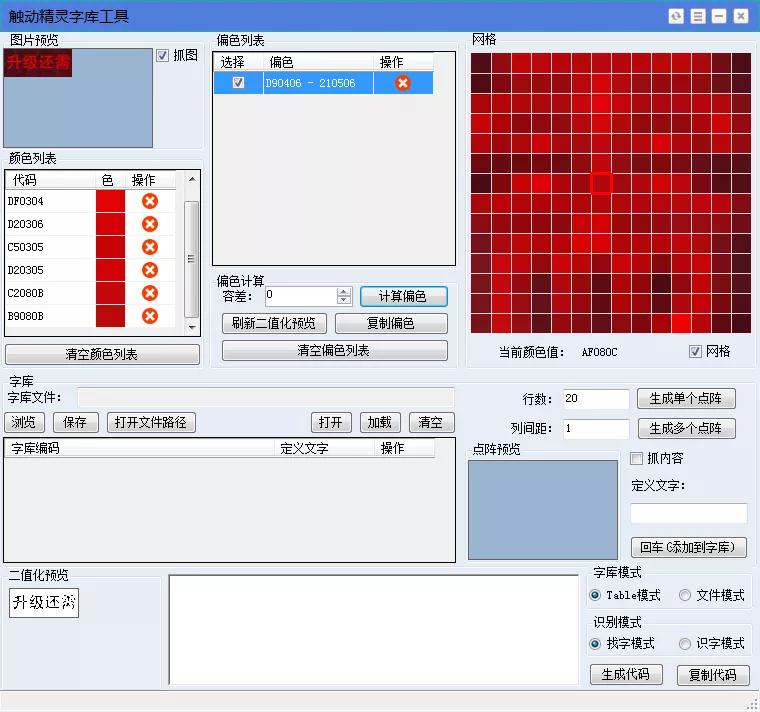
Task: Uncheck the D90406 - 210506 selection checkbox
Action: 238,82
